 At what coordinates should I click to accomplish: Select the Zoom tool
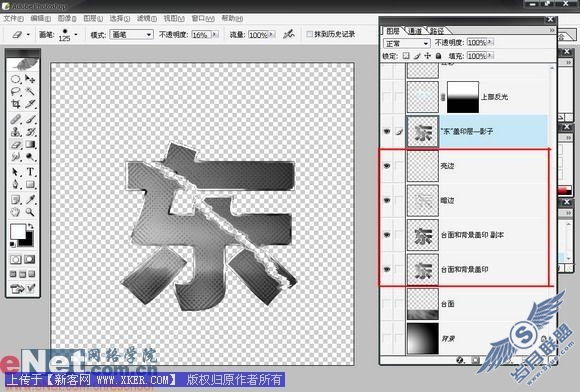[x=30, y=212]
